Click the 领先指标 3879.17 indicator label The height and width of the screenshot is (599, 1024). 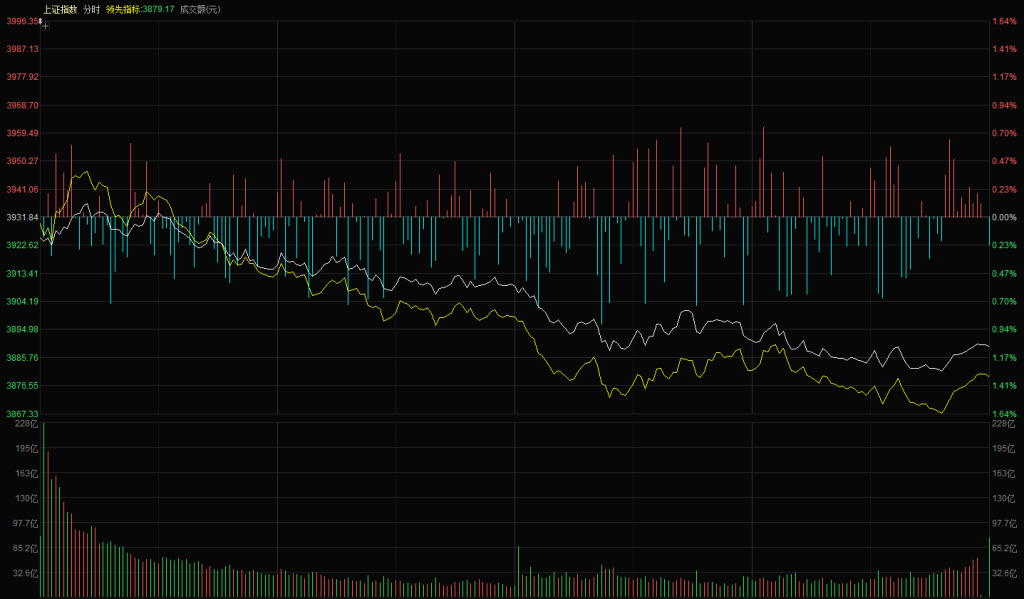(140, 9)
